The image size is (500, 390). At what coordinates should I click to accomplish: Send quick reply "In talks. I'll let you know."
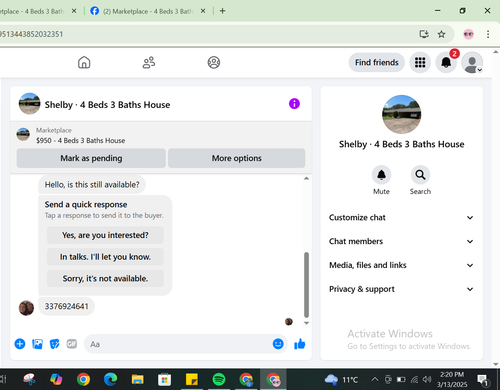point(105,257)
